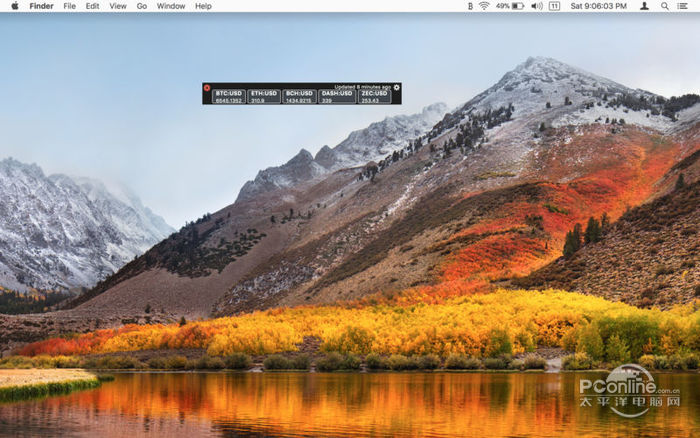Image resolution: width=700 pixels, height=438 pixels.
Task: Click the Bluetooth status icon
Action: click(470, 6)
